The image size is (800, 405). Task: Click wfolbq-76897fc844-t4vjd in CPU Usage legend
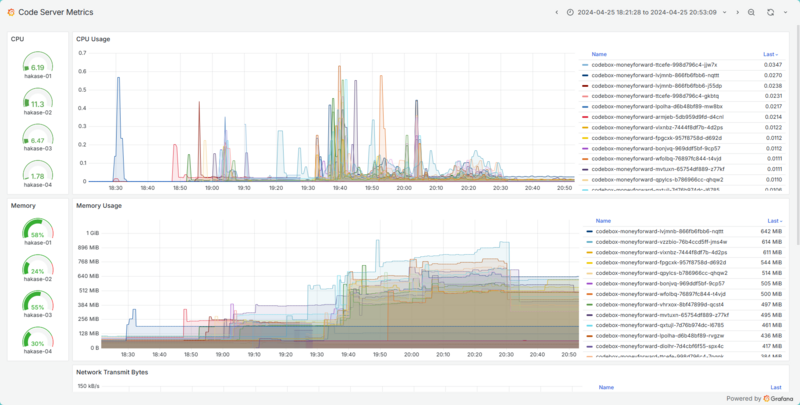(656, 159)
